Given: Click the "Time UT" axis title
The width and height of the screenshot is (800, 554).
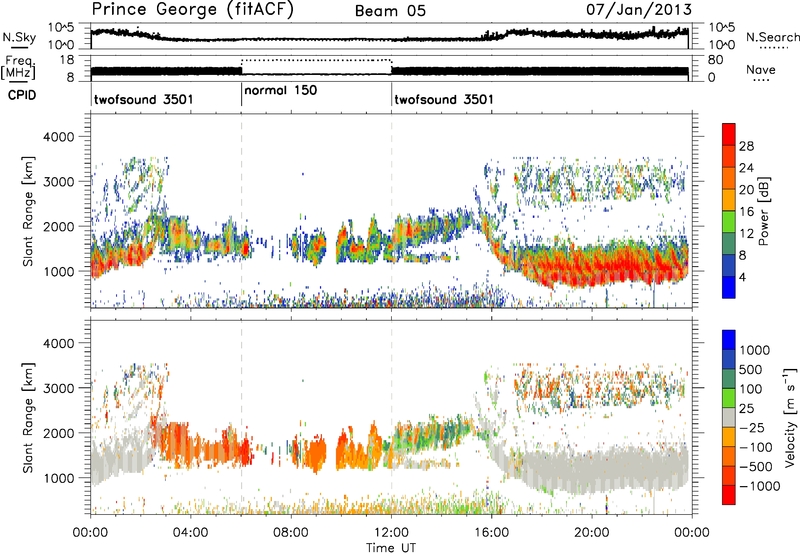Looking at the screenshot, I should (x=391, y=547).
